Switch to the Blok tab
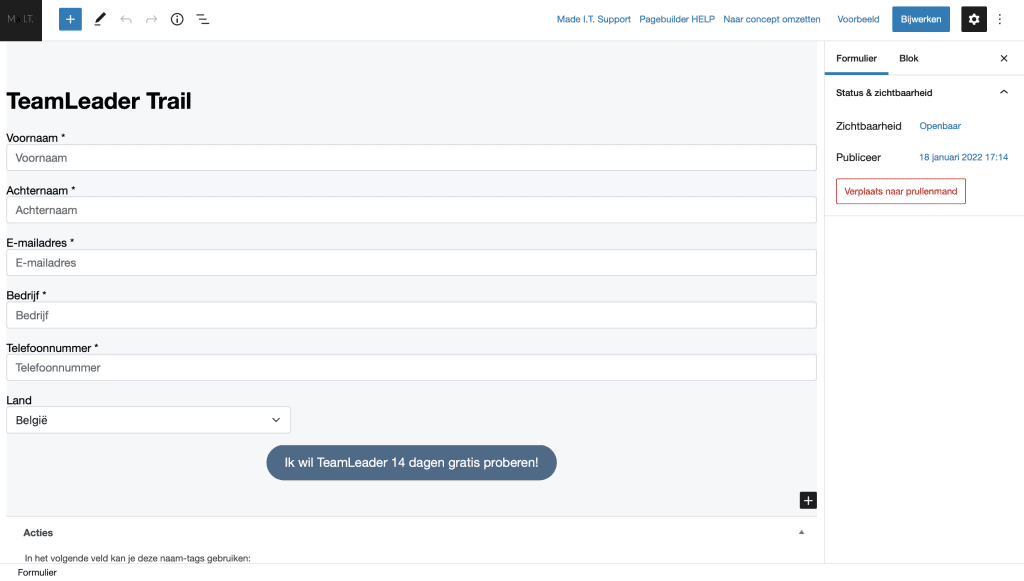This screenshot has width=1024, height=581. tap(908, 58)
